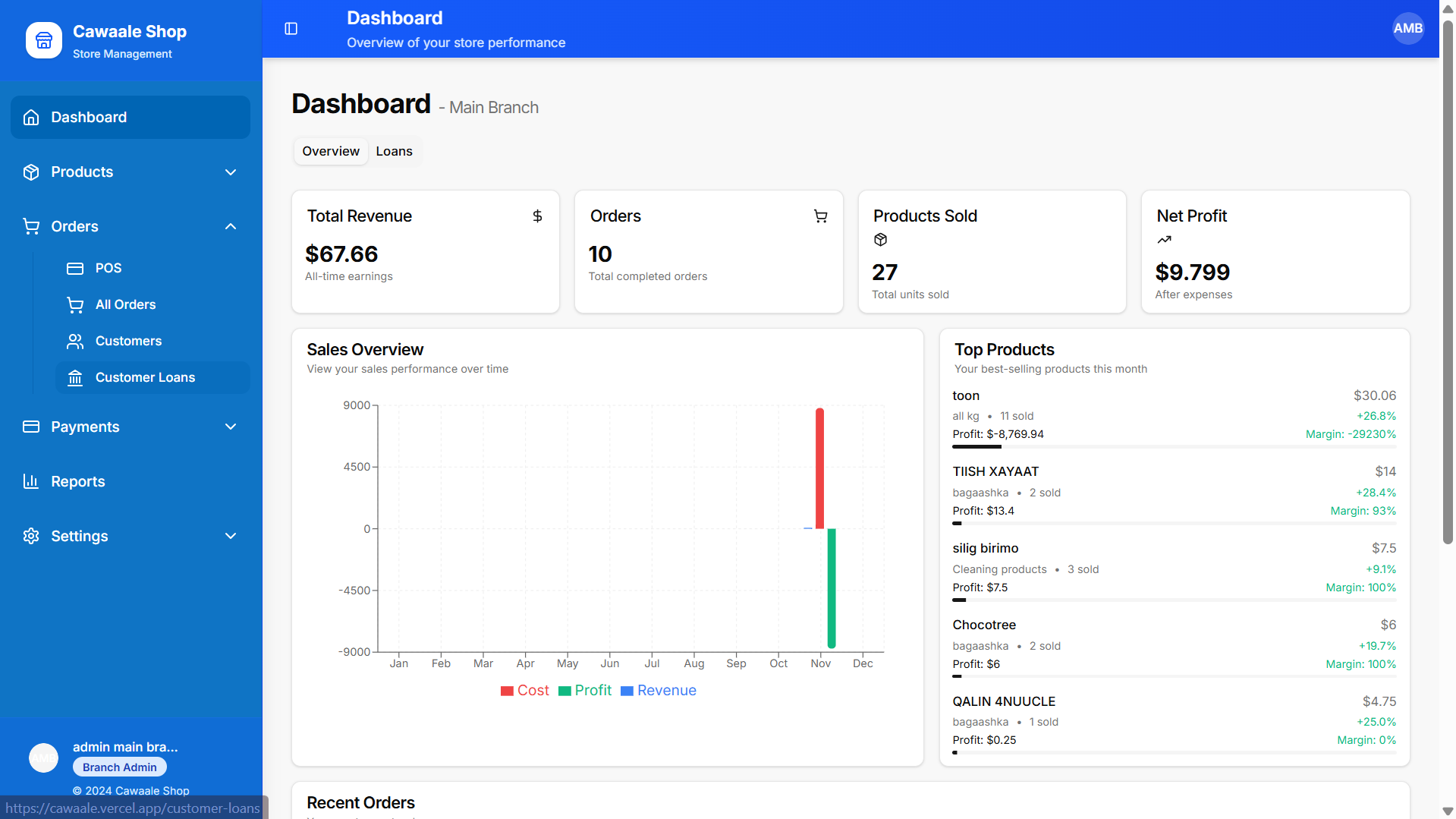Select the Customer Loans bank icon
This screenshot has height=819, width=1456.
pyautogui.click(x=74, y=377)
